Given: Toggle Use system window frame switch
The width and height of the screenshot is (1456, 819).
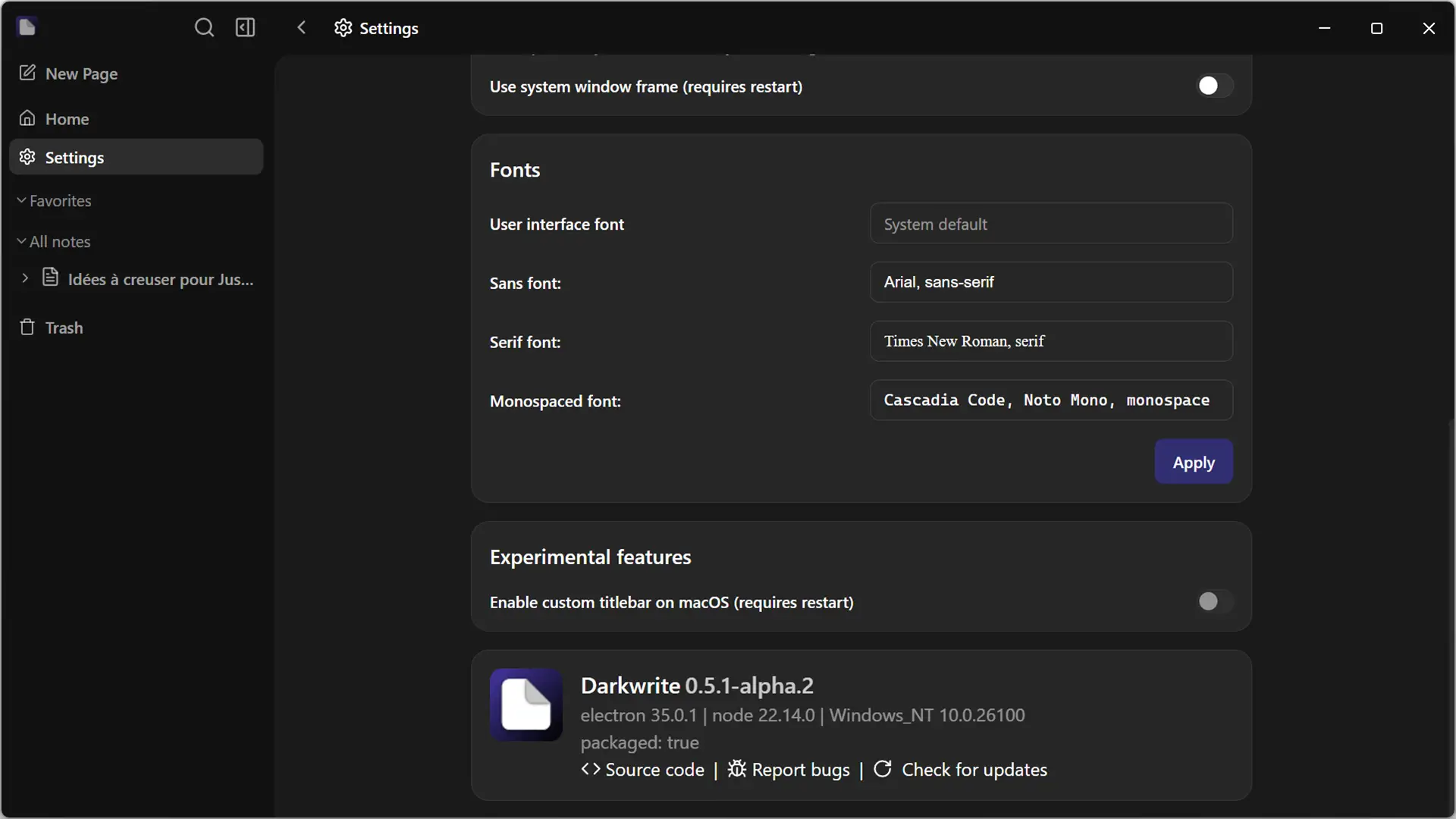Looking at the screenshot, I should coord(1215,86).
